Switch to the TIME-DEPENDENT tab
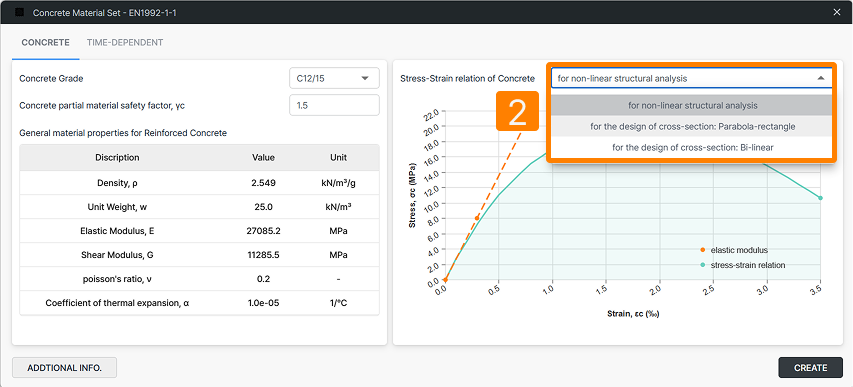 [x=125, y=42]
